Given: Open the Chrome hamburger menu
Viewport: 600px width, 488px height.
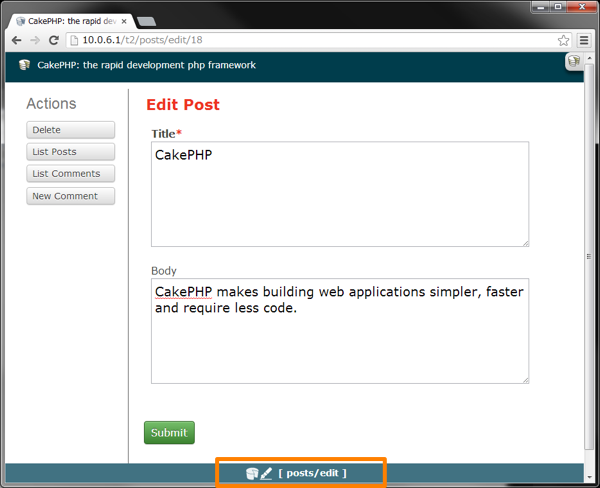Looking at the screenshot, I should (584, 40).
